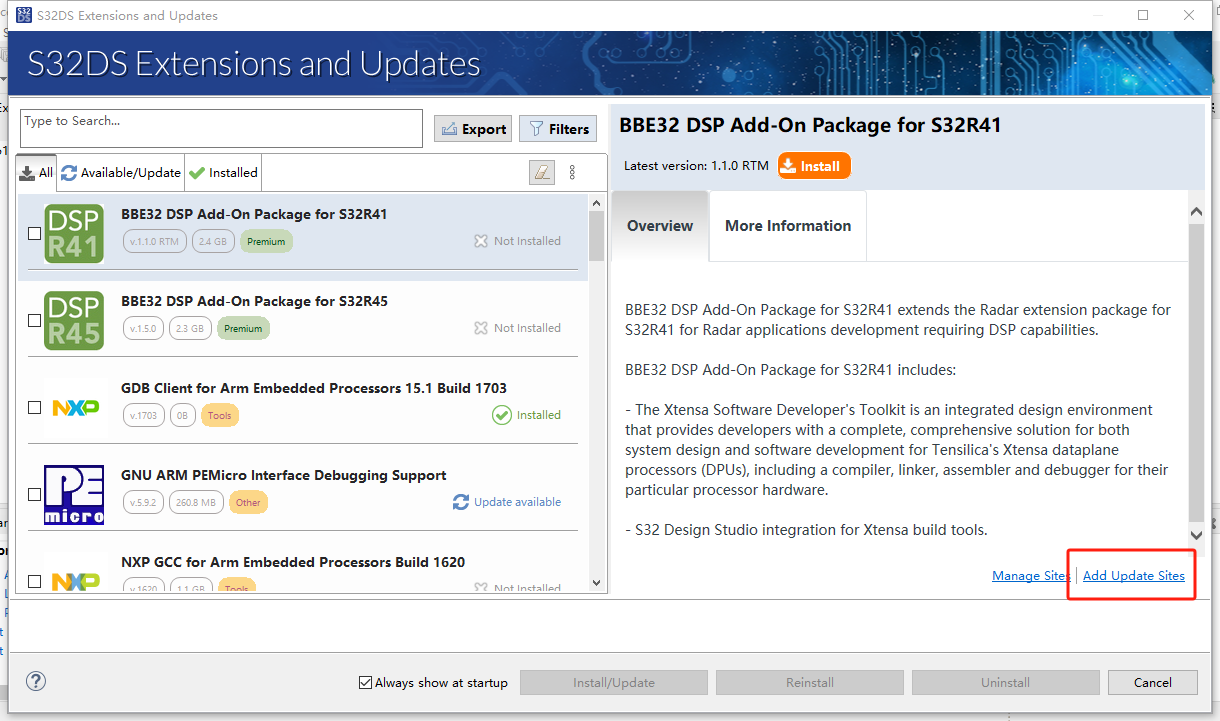
Task: Select GDB Client for Arm Embedded Processors title
Action: pyautogui.click(x=314, y=388)
